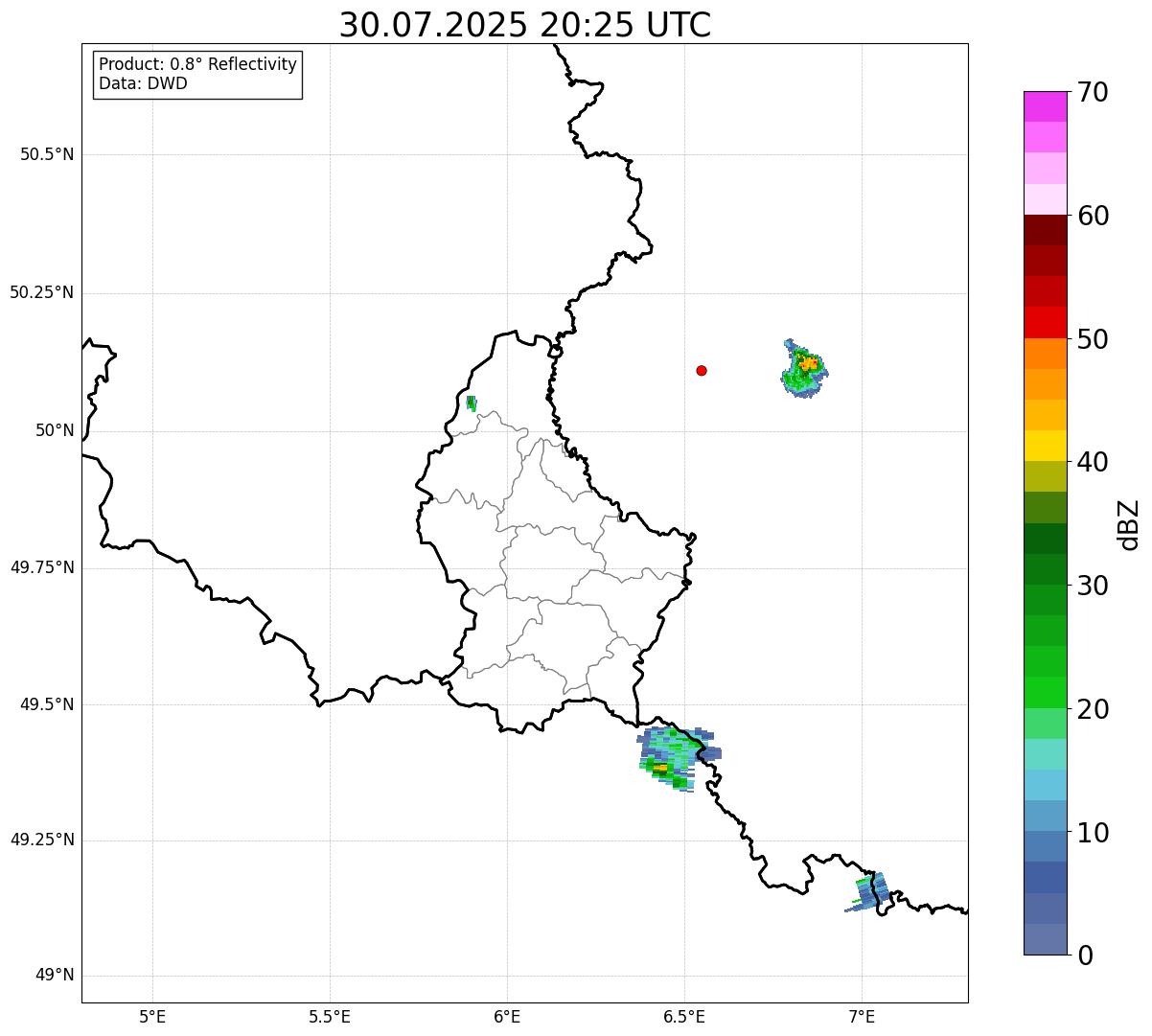Click the dark maroon swatch just below 60
1152x1036 pixels.
[1045, 230]
